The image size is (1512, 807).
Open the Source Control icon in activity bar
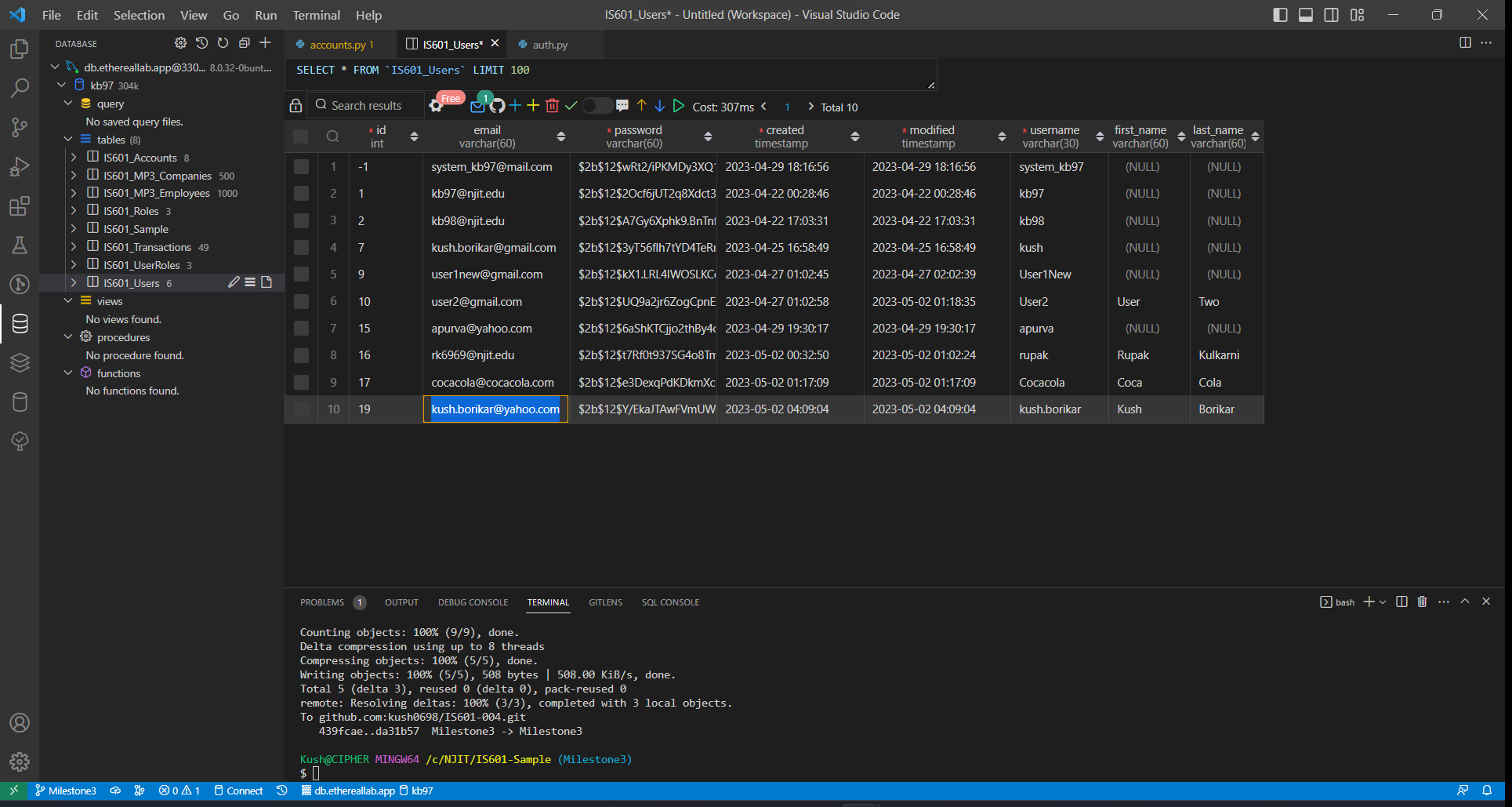19,127
